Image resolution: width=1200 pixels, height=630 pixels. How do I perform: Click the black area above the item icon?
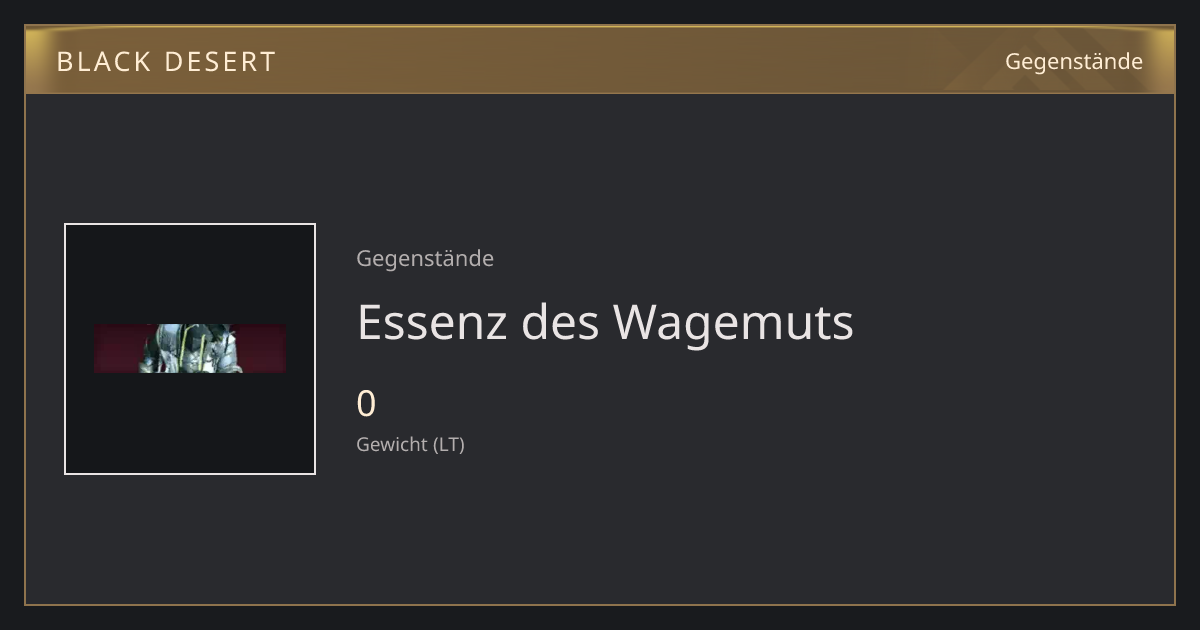pyautogui.click(x=190, y=273)
